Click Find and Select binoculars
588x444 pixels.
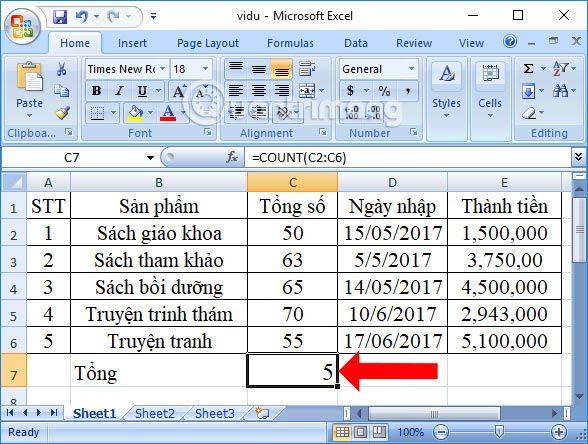pyautogui.click(x=560, y=91)
